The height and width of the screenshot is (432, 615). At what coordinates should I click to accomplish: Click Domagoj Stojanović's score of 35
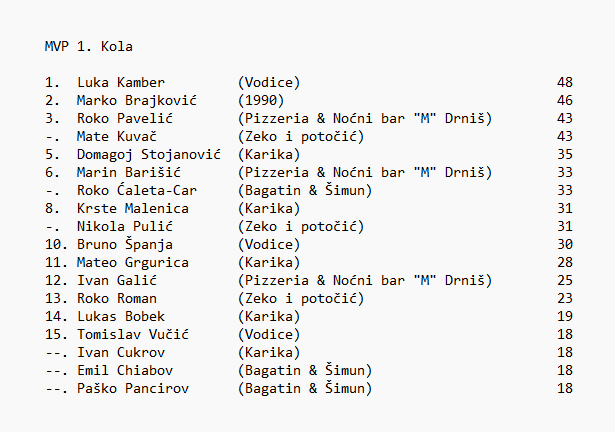click(564, 154)
